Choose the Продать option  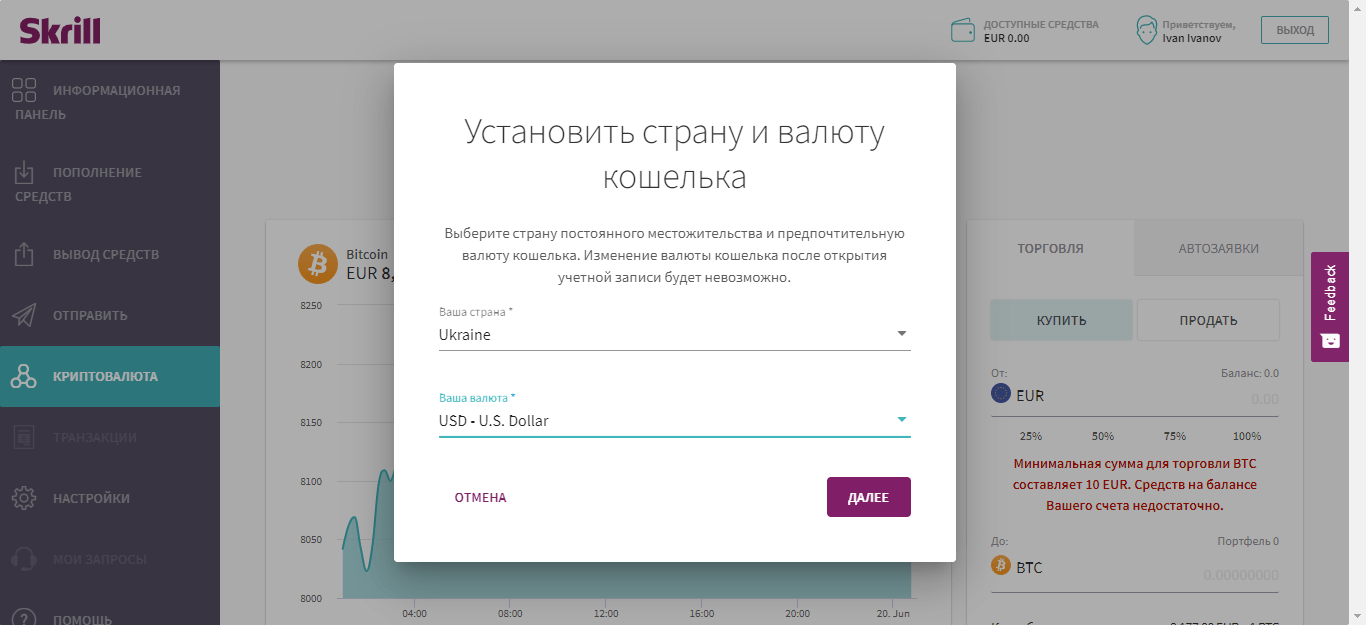[1208, 320]
